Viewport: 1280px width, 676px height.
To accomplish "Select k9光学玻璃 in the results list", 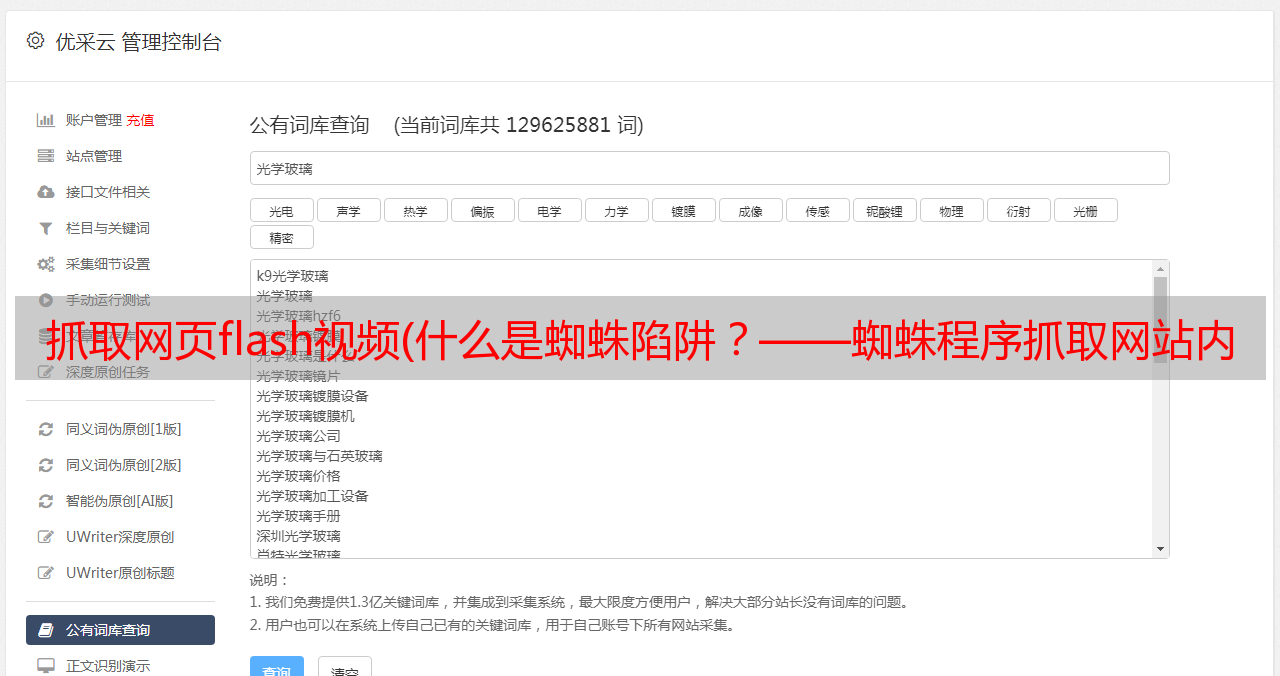I will click(x=292, y=276).
